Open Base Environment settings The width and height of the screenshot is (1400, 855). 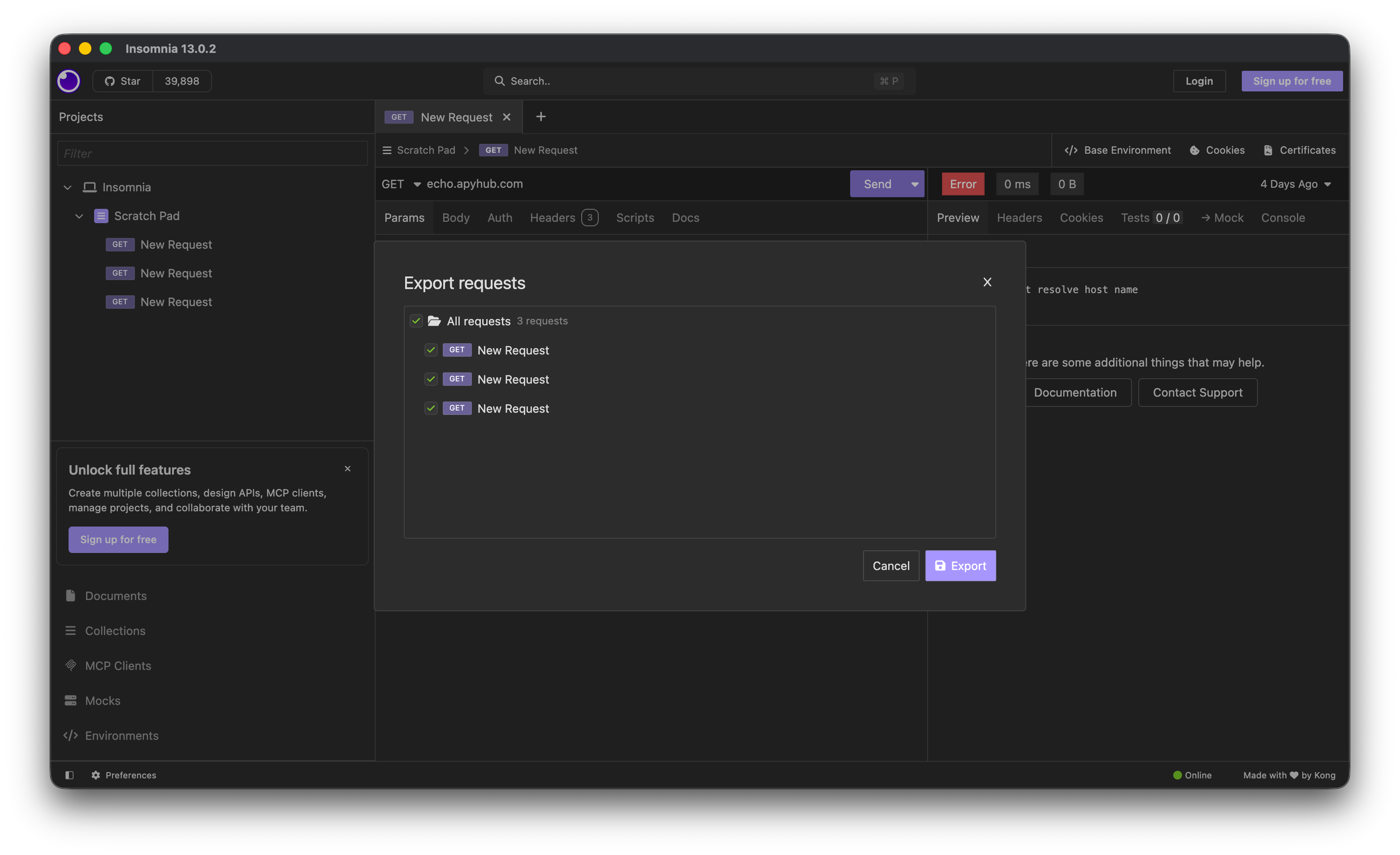pyautogui.click(x=1118, y=151)
